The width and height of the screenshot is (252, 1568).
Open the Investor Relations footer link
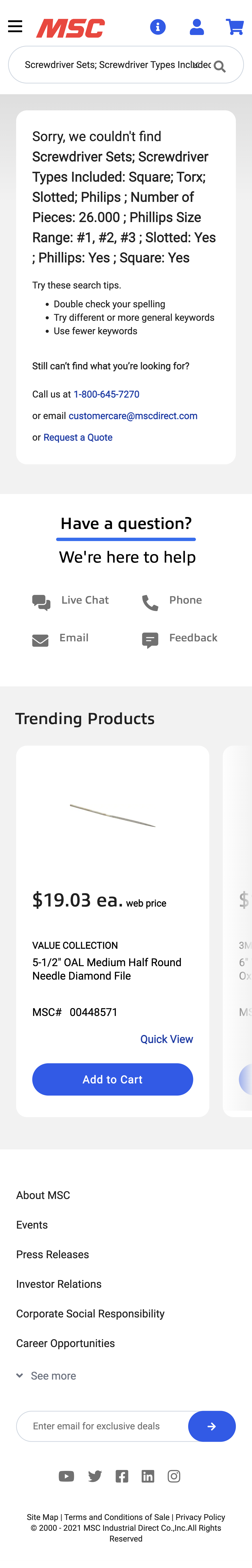point(59,1284)
